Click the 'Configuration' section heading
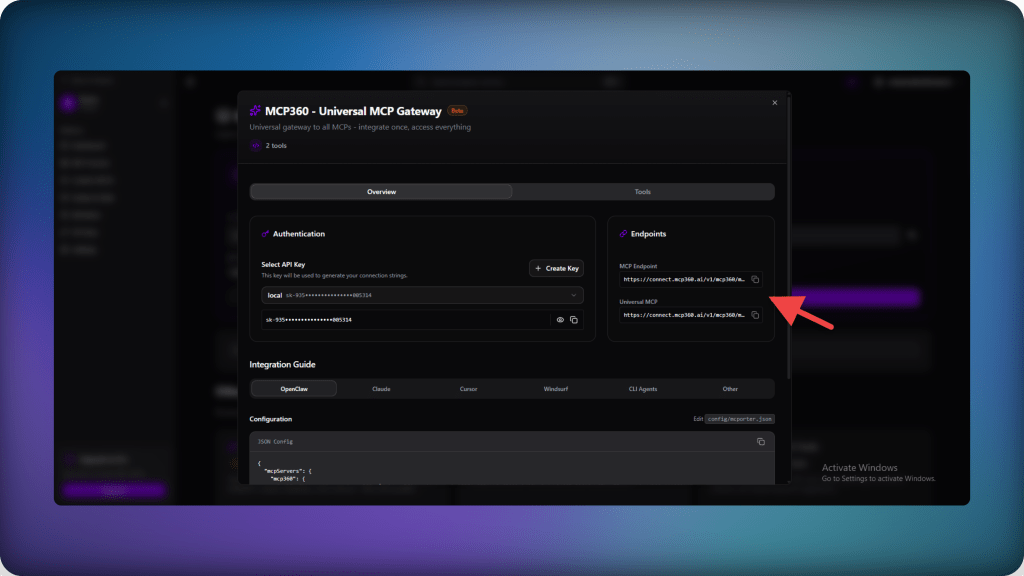Screen dimensions: 1024x576 pyautogui.click(x=270, y=419)
